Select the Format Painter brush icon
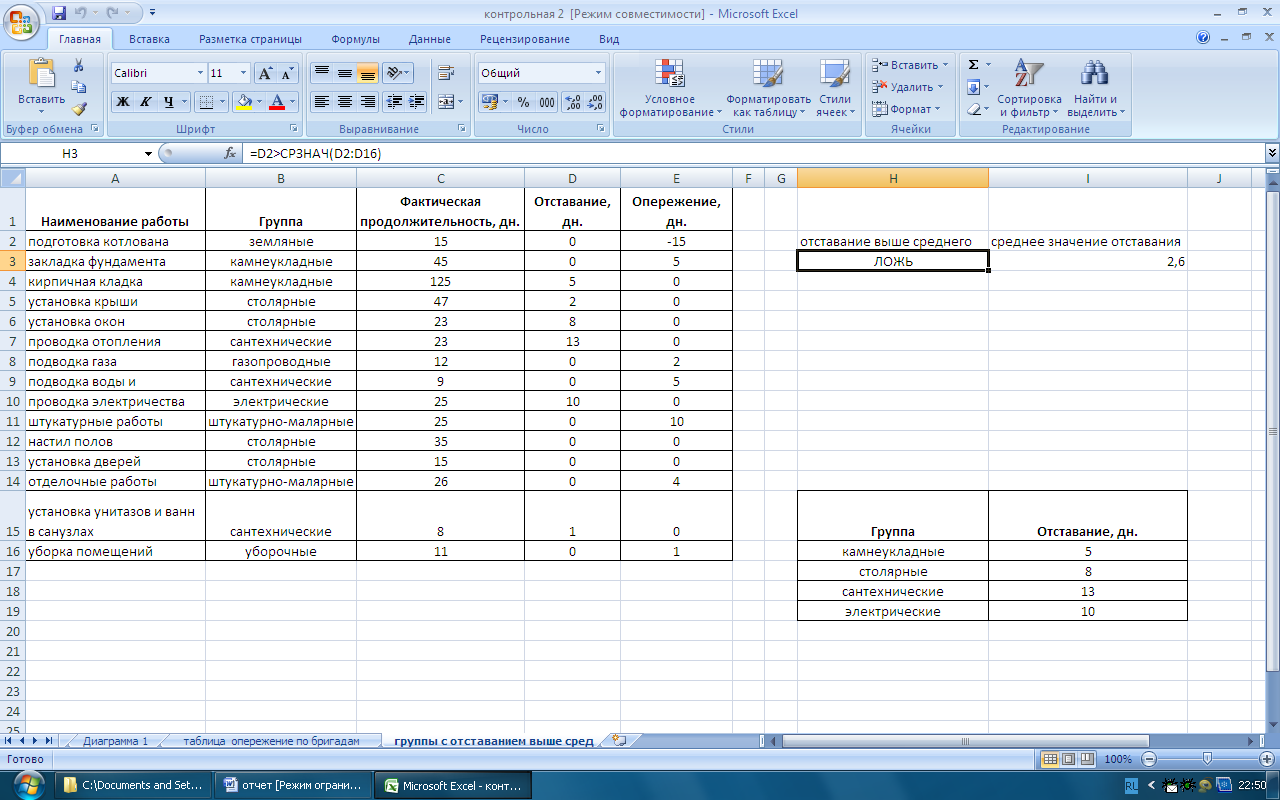 (x=79, y=108)
